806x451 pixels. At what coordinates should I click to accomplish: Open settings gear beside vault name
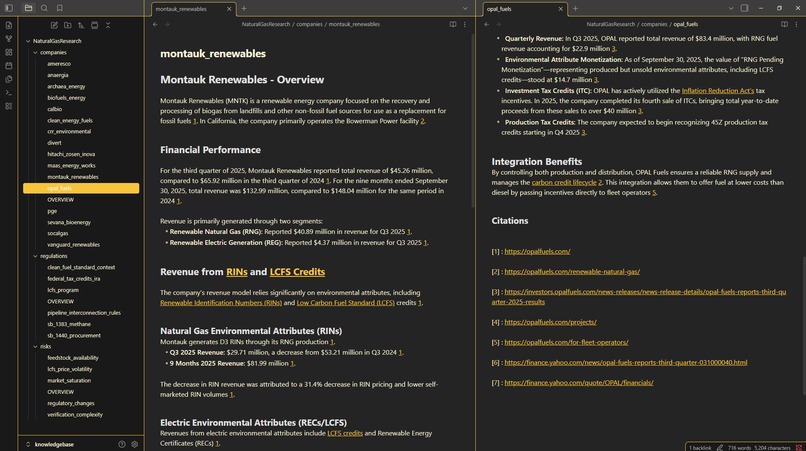point(135,444)
